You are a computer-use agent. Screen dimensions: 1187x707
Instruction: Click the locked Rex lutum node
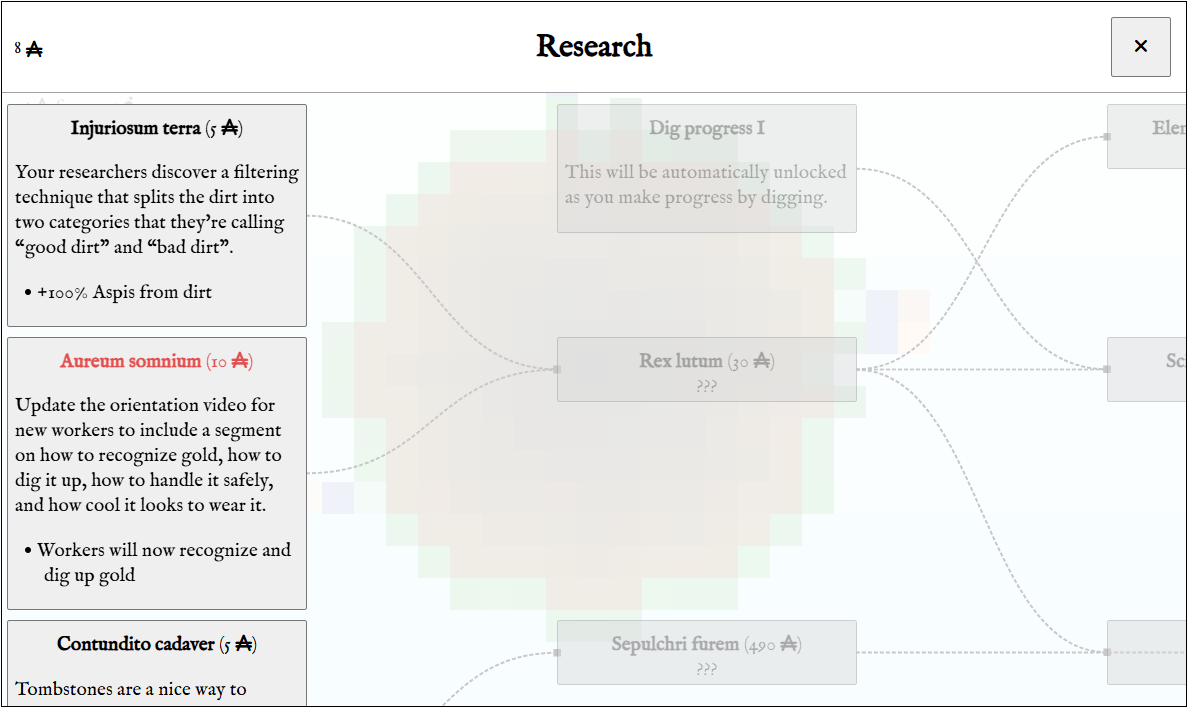coord(706,369)
